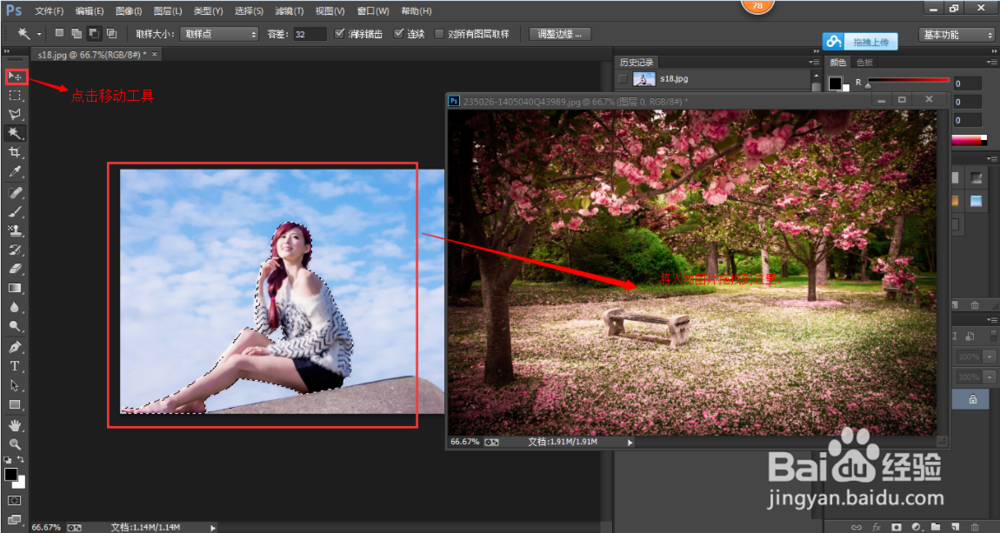
Task: Open the 图像(I) menu
Action: [129, 11]
